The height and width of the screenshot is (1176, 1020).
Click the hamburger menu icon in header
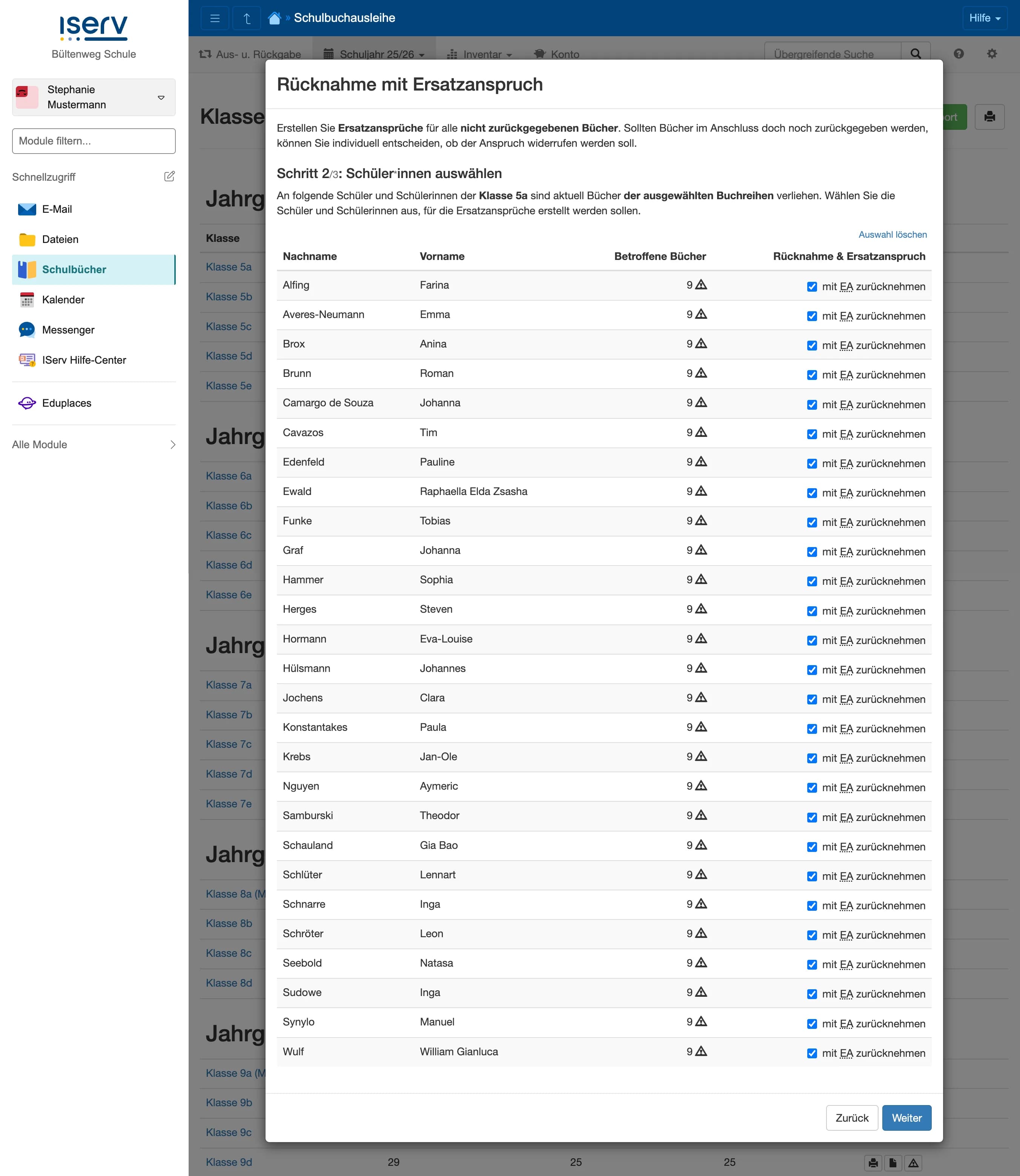click(x=215, y=18)
